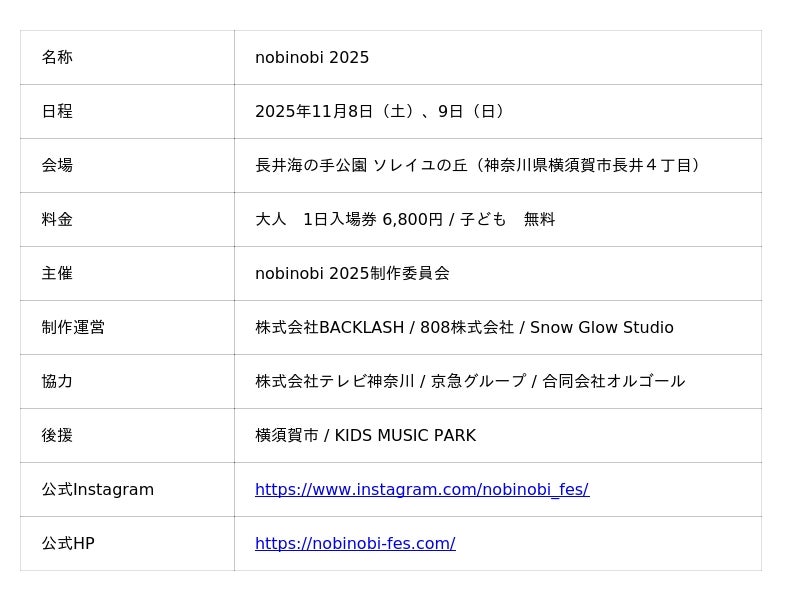Select the date text 2025年11月8日（土）、9日（日）
Screen dimensions: 800x601
pyautogui.click(x=382, y=112)
